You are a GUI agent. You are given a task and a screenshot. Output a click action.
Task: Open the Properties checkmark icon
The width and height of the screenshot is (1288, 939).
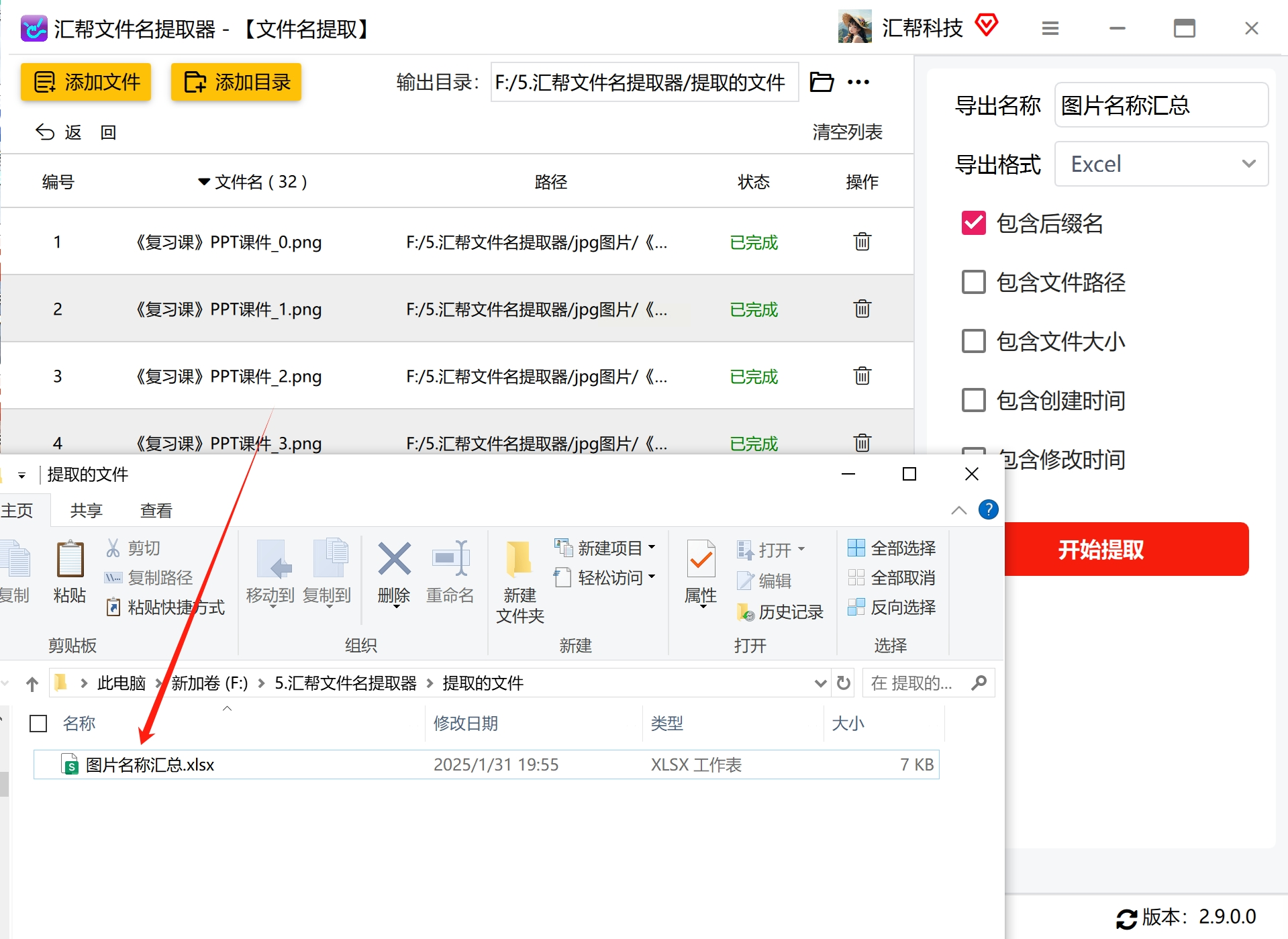(701, 558)
